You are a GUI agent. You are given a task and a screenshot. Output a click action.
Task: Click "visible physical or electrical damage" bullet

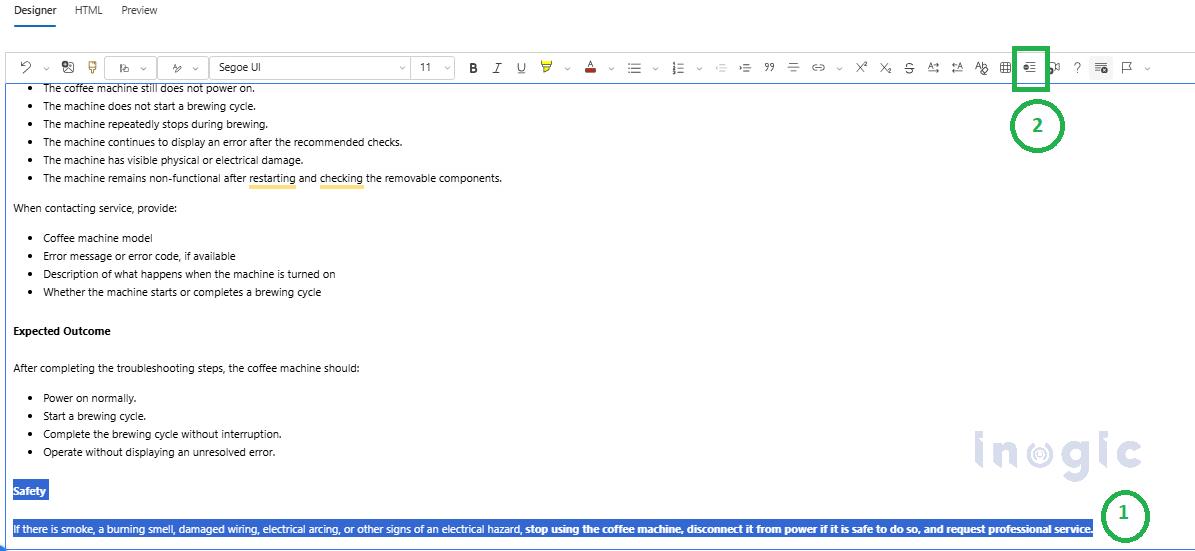tap(173, 160)
